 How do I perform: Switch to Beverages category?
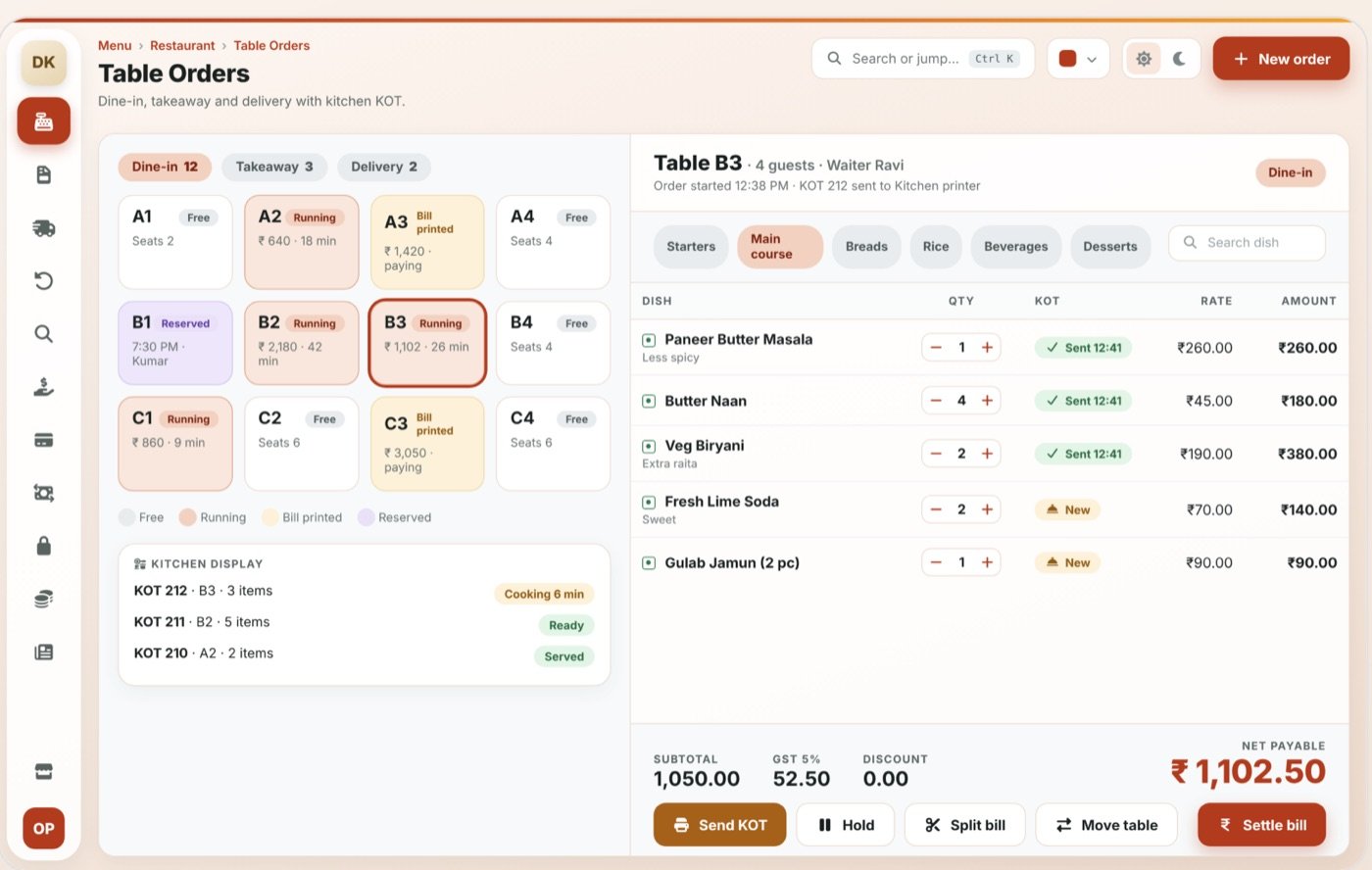pos(1015,247)
